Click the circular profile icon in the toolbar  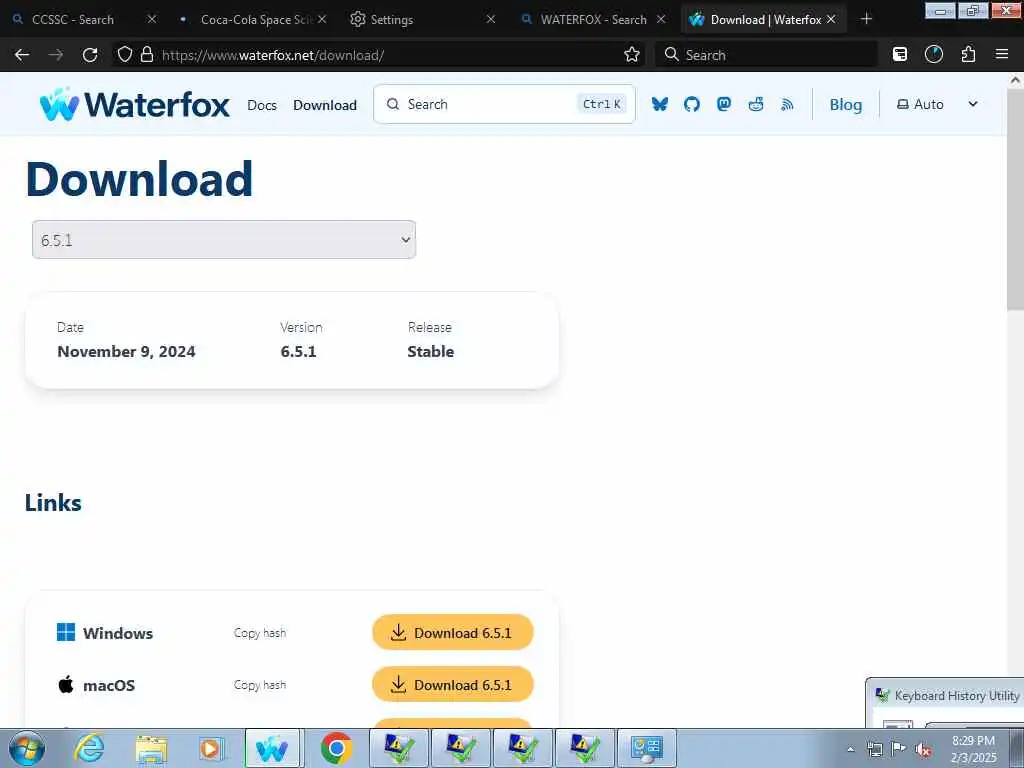934,55
